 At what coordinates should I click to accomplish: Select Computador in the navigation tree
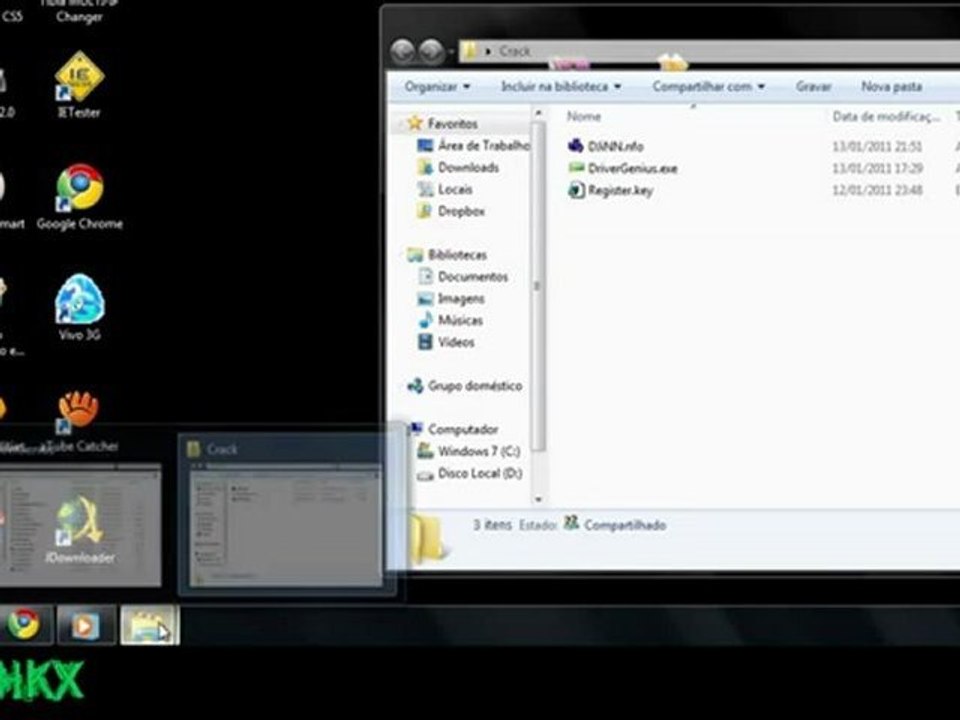[463, 429]
